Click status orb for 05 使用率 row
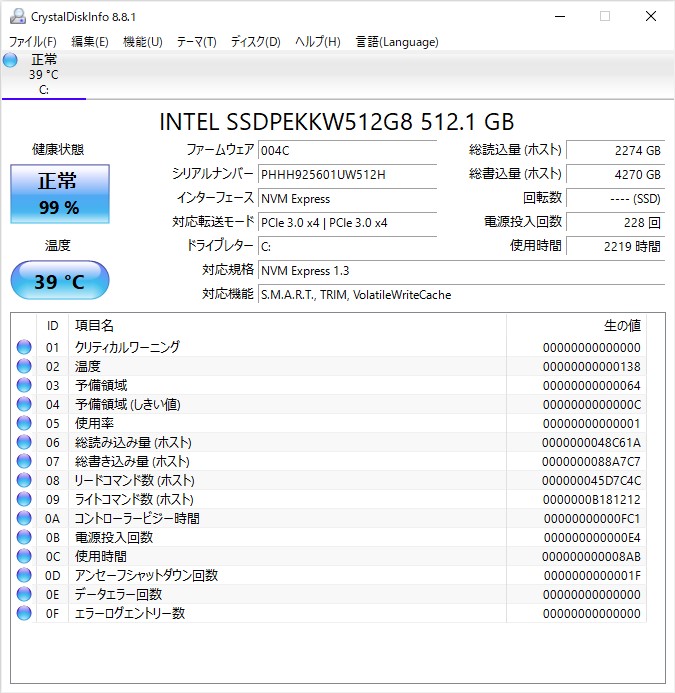The image size is (675, 693). pos(24,423)
